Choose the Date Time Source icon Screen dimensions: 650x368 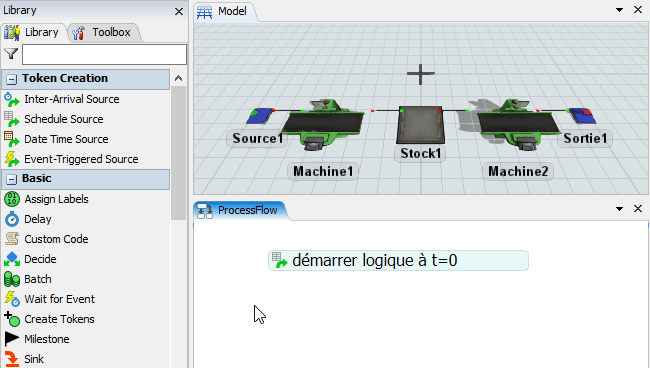(x=12, y=139)
